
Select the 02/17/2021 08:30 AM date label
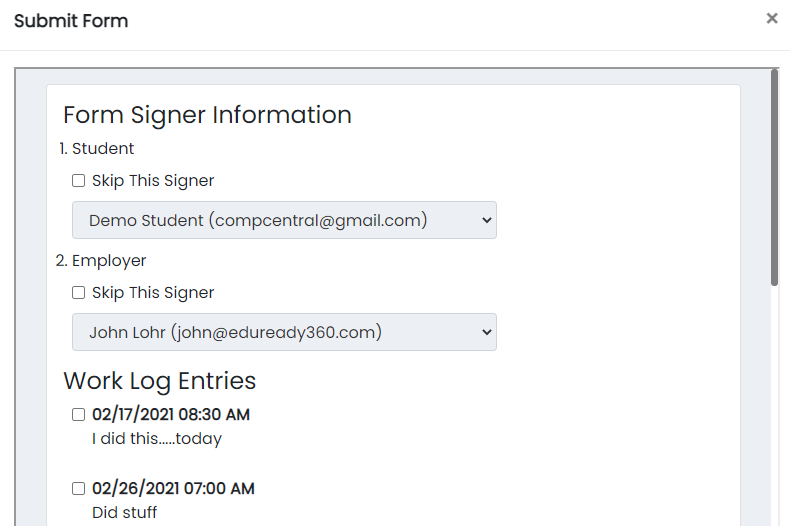pos(171,414)
